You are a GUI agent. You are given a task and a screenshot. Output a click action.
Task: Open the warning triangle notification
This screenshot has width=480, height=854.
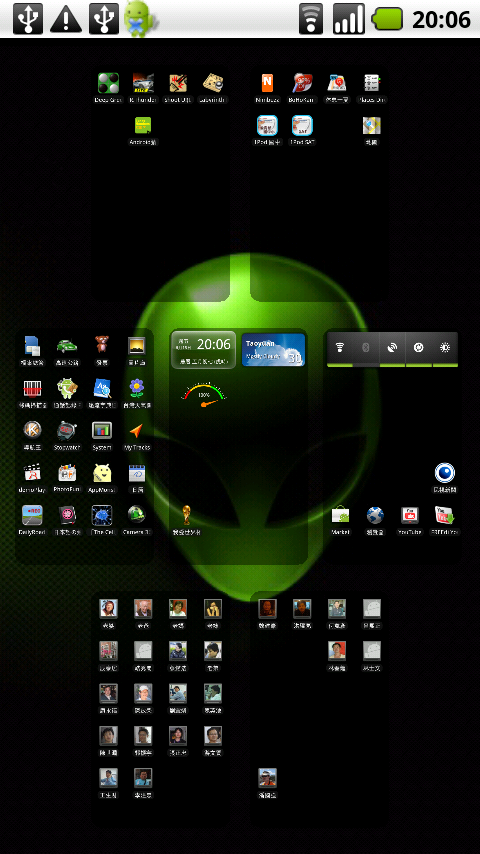tap(66, 20)
